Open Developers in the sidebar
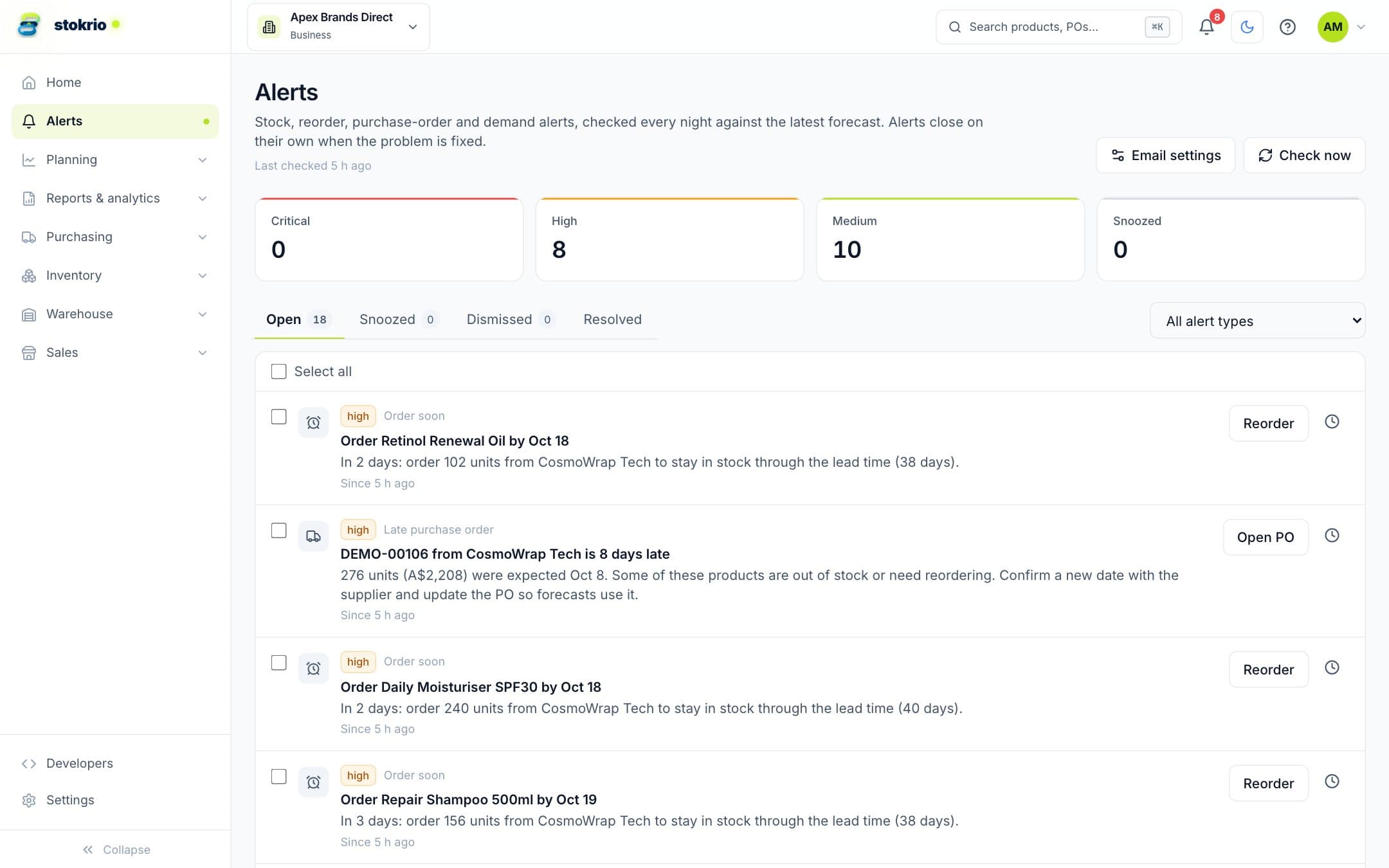The image size is (1389, 868). click(115, 763)
